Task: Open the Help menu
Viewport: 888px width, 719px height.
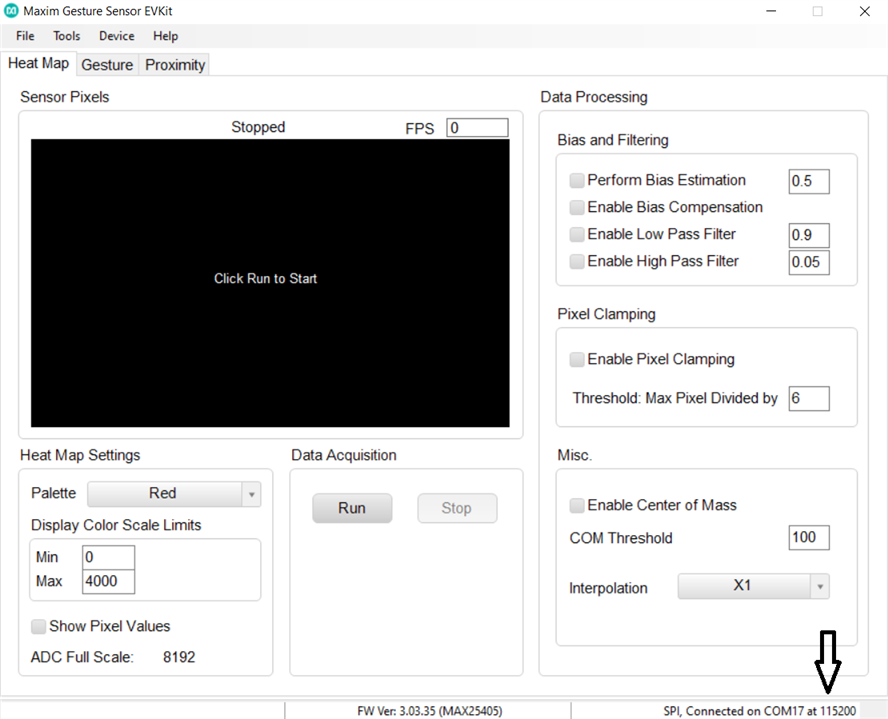Action: coord(165,36)
